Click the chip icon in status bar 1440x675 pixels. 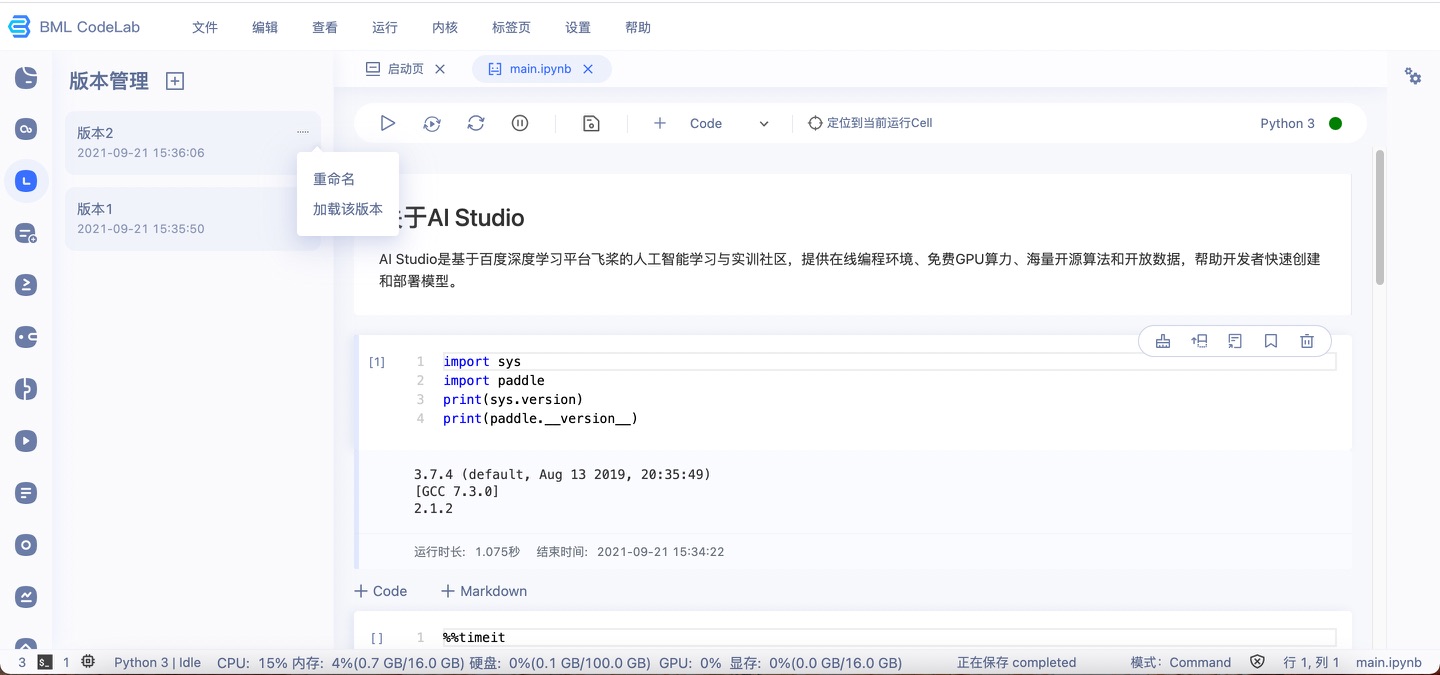88,662
